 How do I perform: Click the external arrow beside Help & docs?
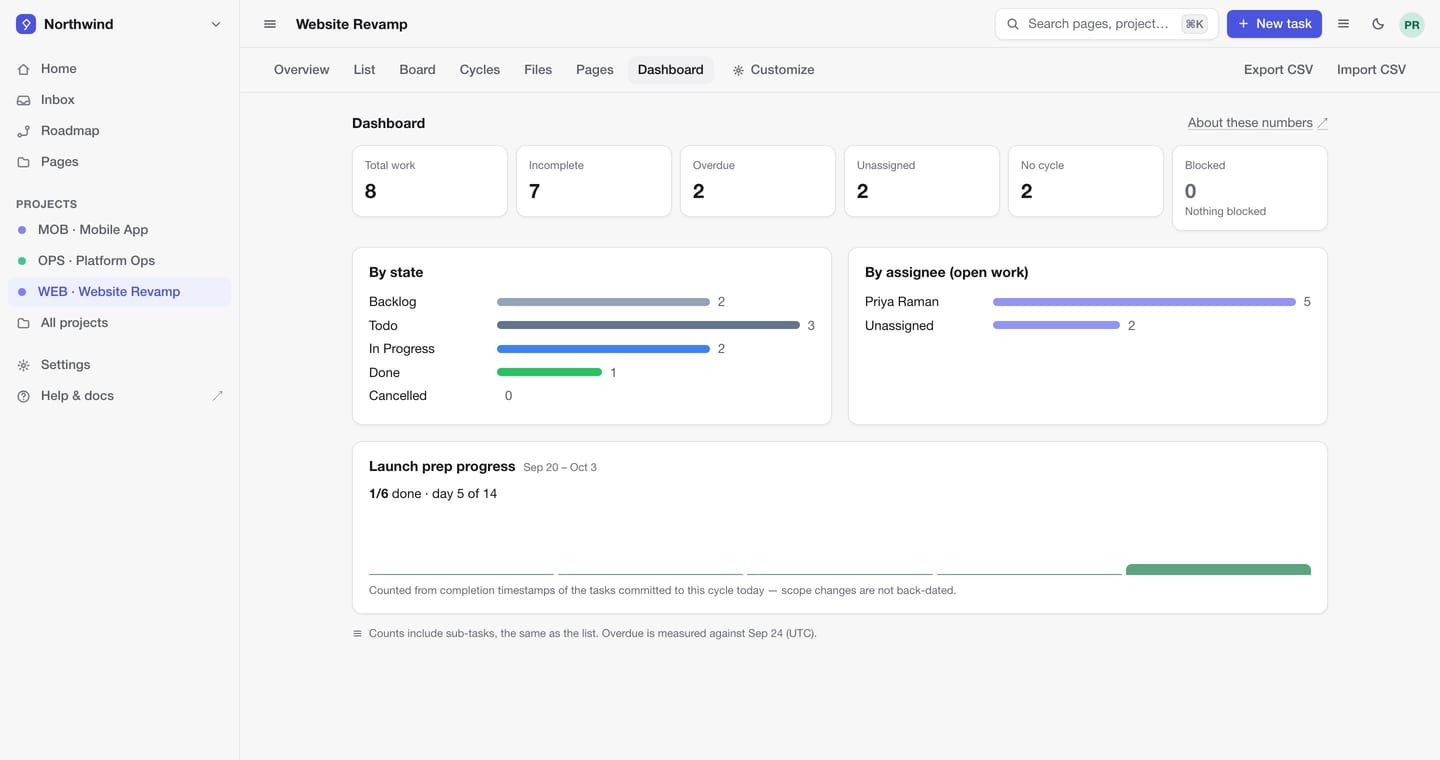point(217,396)
